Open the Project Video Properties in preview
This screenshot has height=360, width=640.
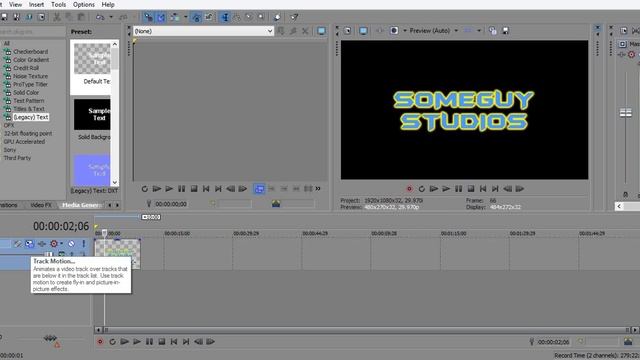click(347, 31)
